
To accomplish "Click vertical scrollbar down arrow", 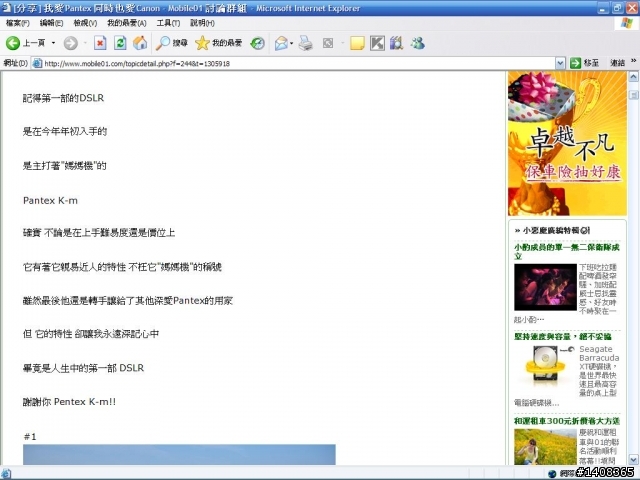I will click(633, 460).
